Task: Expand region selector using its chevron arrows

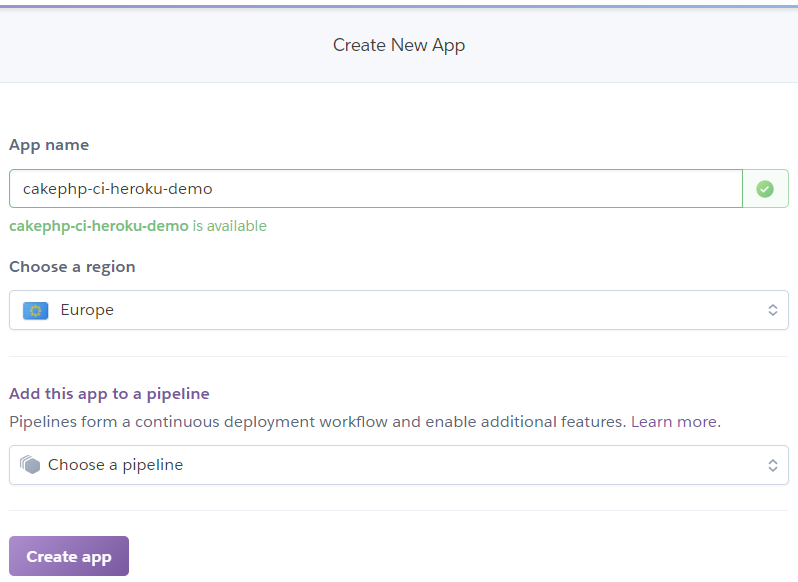Action: [x=773, y=310]
